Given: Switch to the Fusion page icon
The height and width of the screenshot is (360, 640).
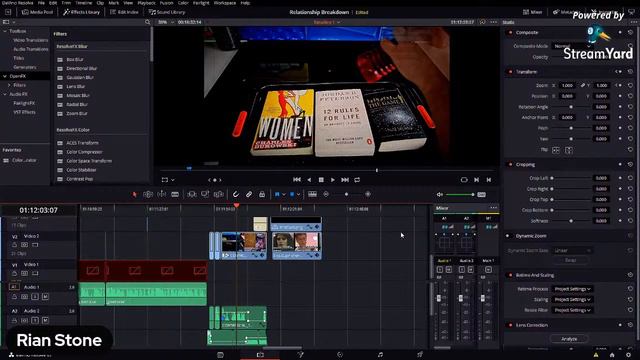Looking at the screenshot, I should click(300, 355).
